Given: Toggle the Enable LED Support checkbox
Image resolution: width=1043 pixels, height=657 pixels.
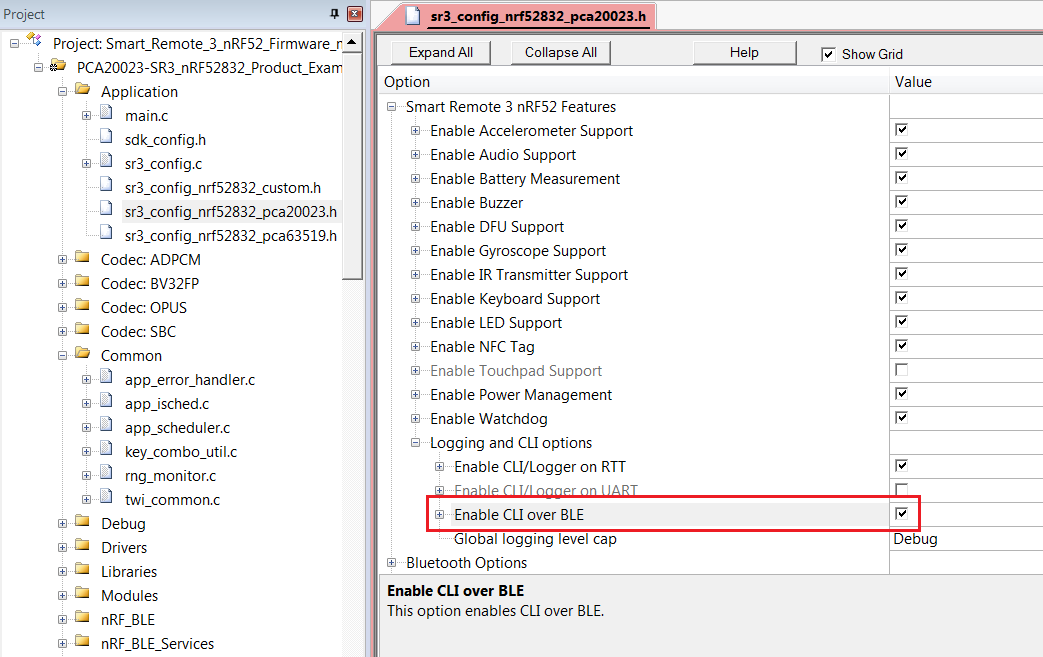Looking at the screenshot, I should (x=901, y=322).
